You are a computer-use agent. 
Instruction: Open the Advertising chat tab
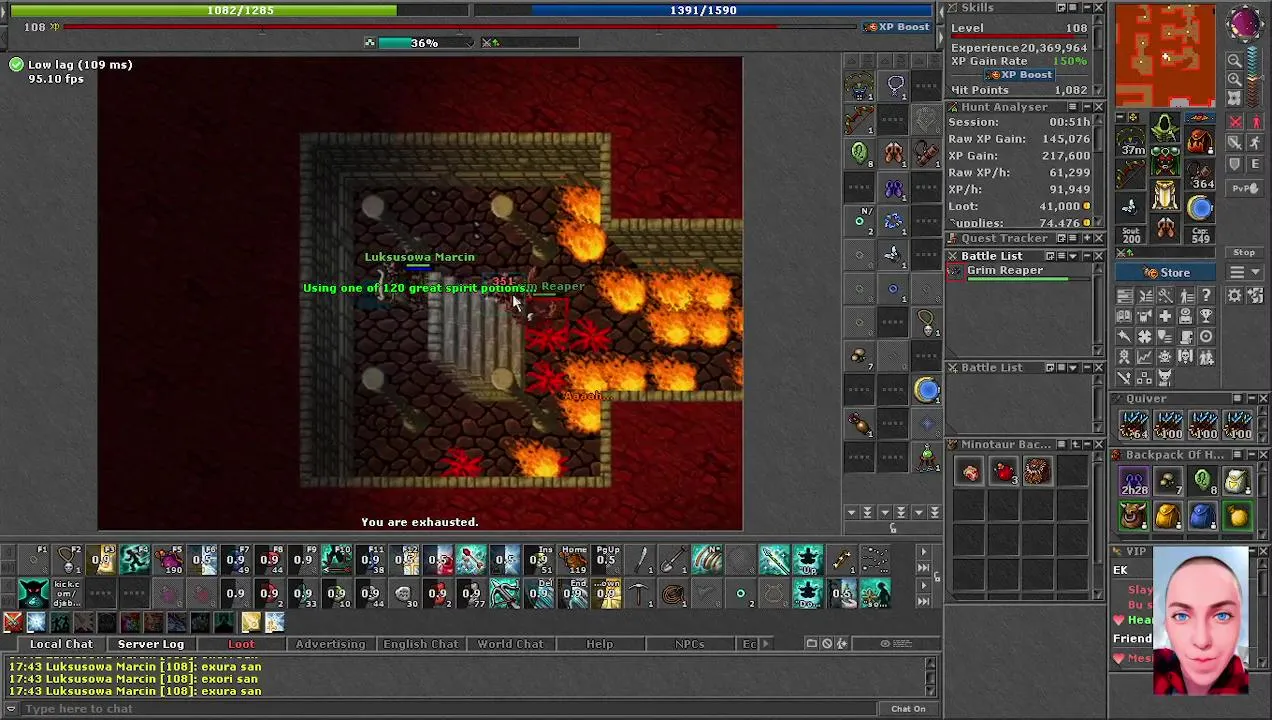(x=330, y=644)
